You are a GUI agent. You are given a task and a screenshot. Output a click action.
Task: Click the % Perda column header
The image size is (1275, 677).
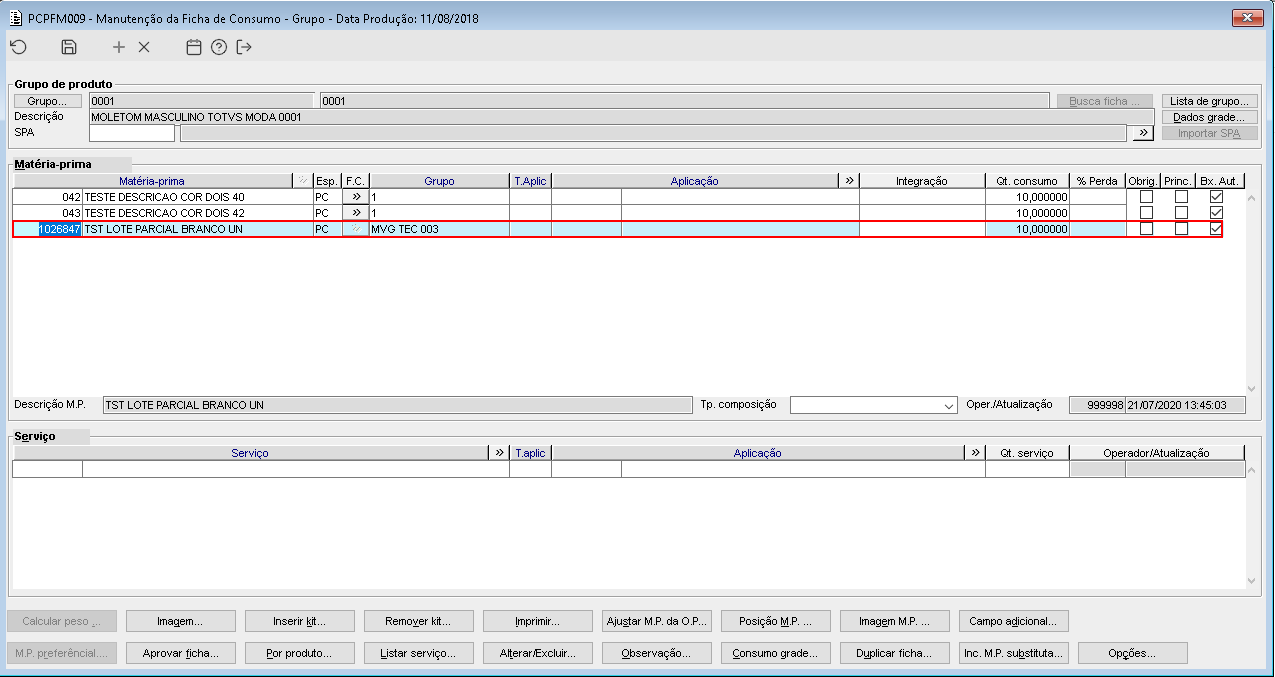click(1097, 181)
